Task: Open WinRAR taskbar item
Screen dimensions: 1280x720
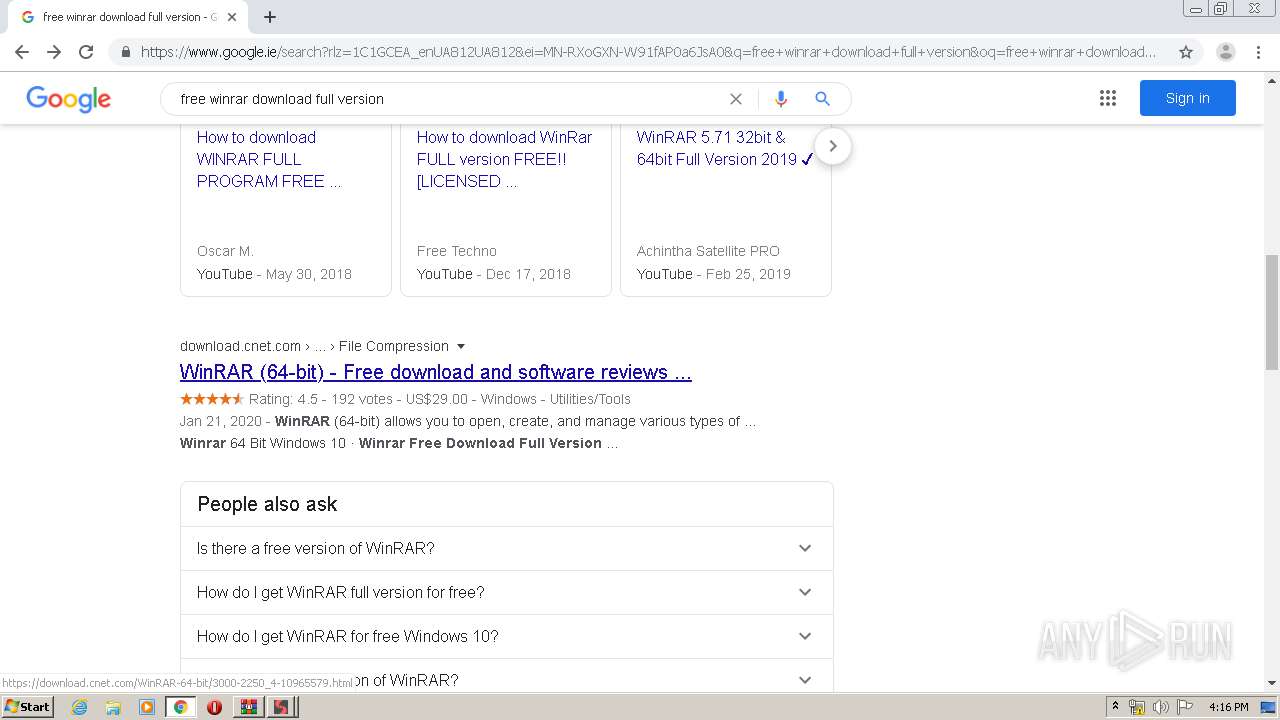Action: click(248, 707)
